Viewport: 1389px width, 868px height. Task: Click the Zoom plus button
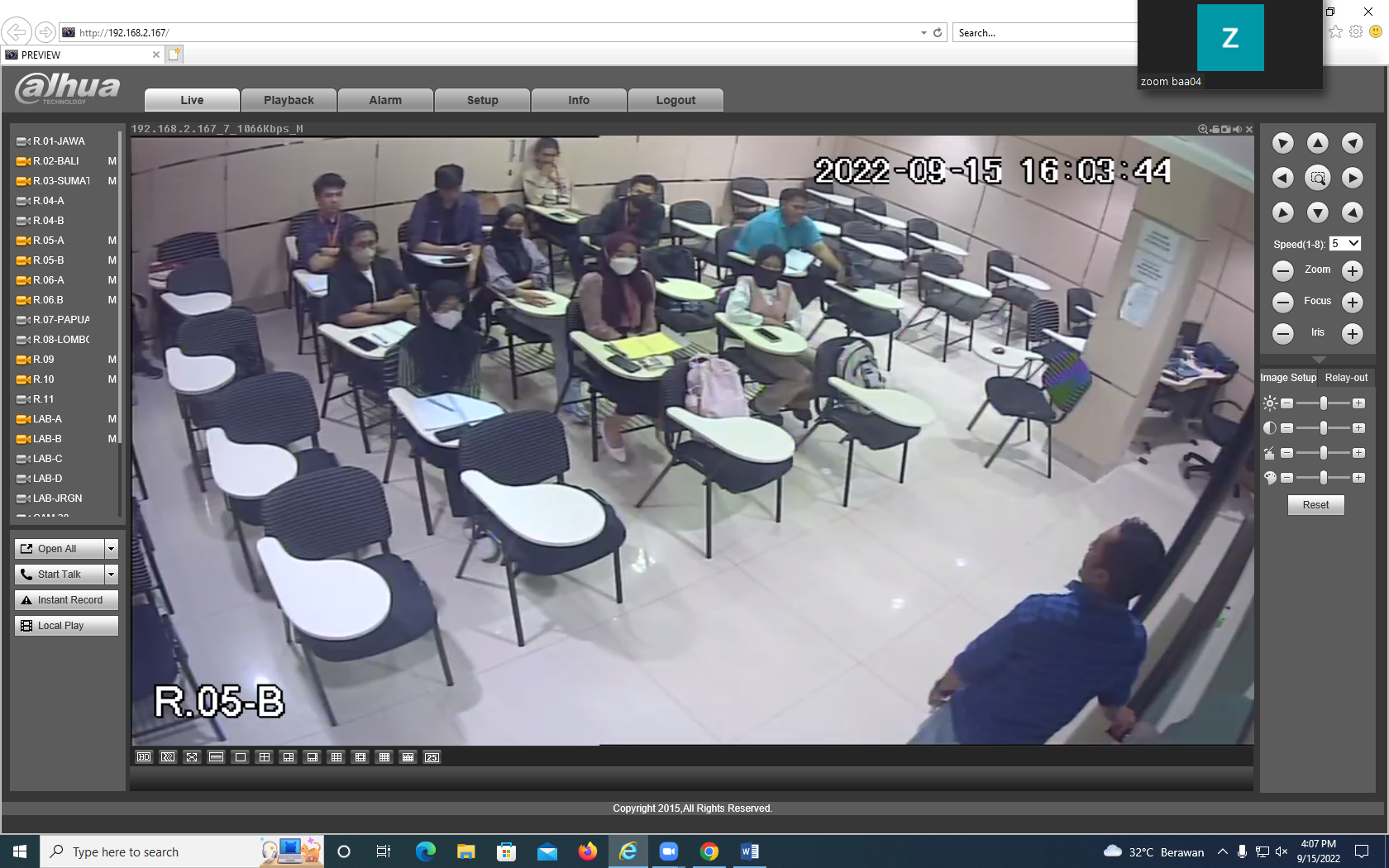1353,270
